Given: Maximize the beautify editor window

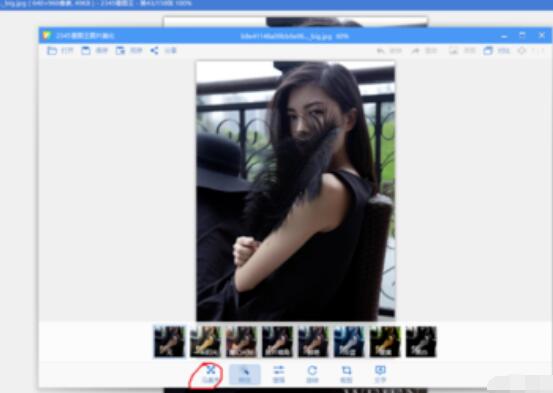Looking at the screenshot, I should coord(522,35).
